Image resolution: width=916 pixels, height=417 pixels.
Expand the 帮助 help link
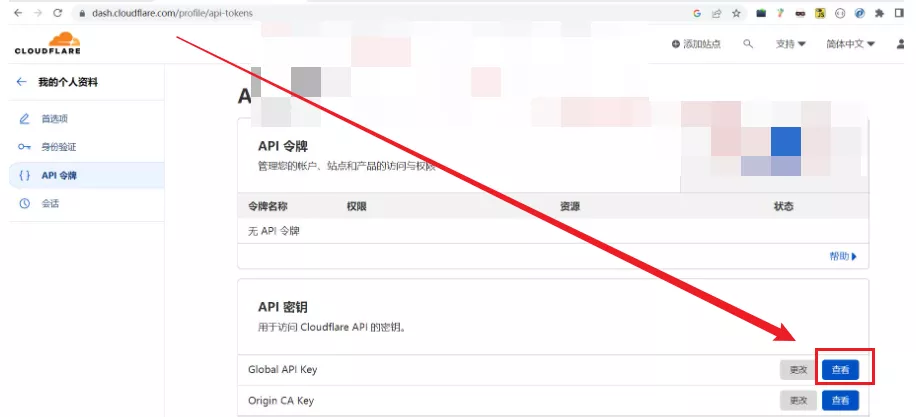click(x=843, y=256)
